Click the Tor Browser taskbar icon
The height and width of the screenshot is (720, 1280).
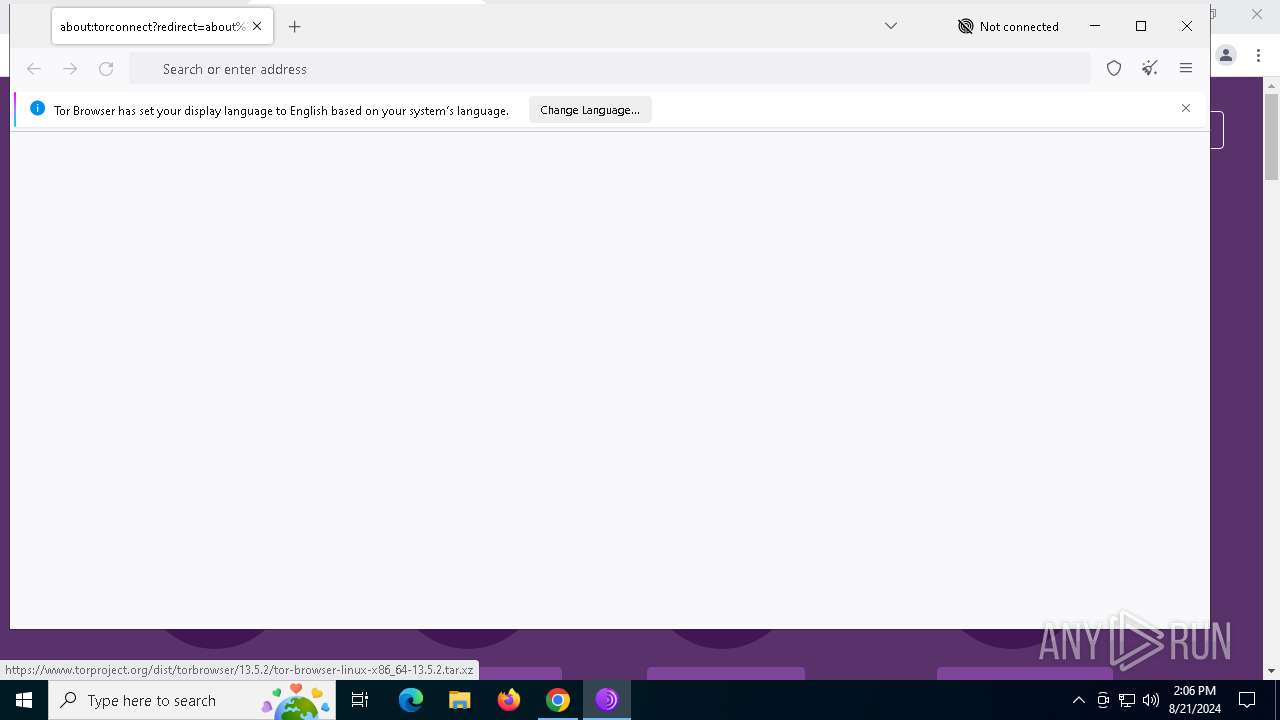(607, 700)
